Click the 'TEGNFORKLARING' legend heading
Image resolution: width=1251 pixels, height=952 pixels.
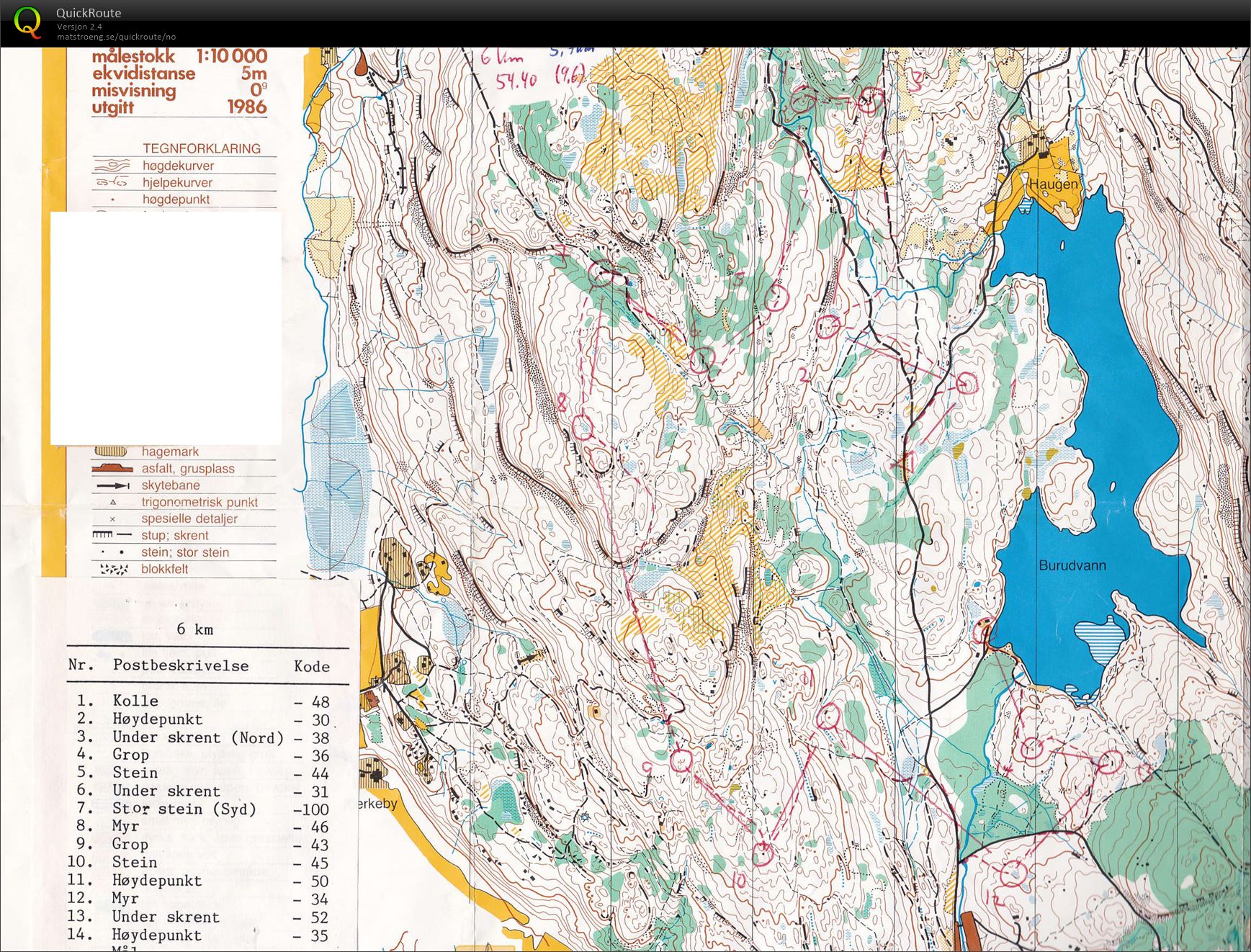[202, 148]
